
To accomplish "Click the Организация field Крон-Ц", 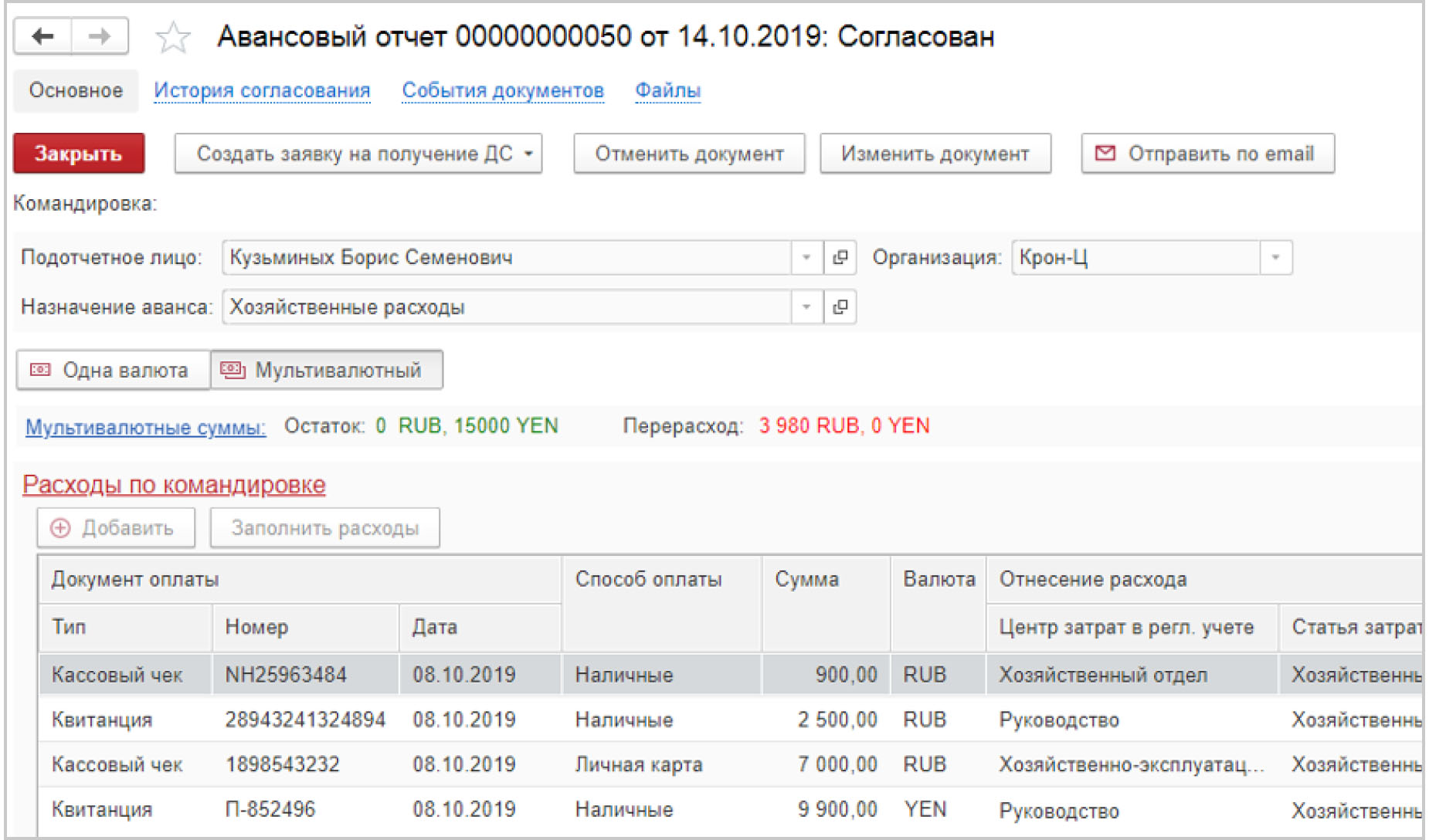I will (1136, 257).
